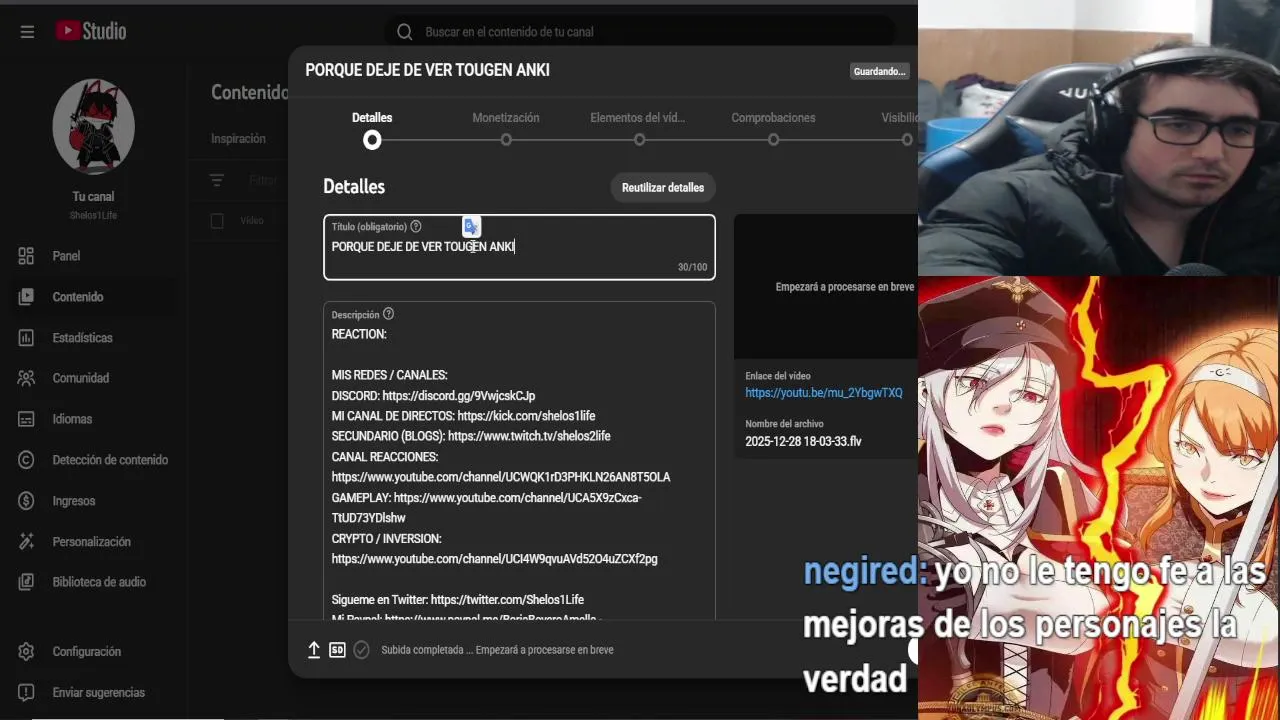Click the Subida completada status text
The width and height of the screenshot is (1280, 720).
(497, 650)
